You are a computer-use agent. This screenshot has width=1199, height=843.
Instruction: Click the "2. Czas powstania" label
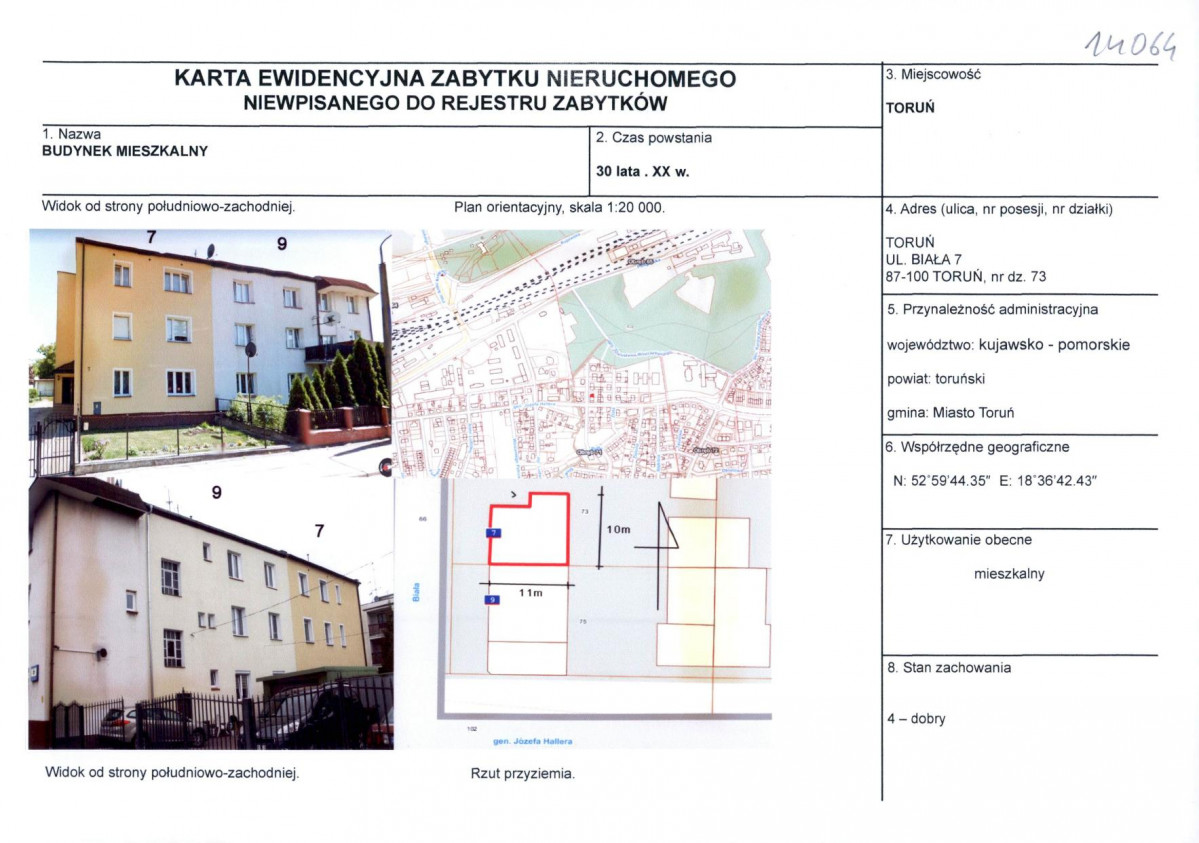click(654, 138)
